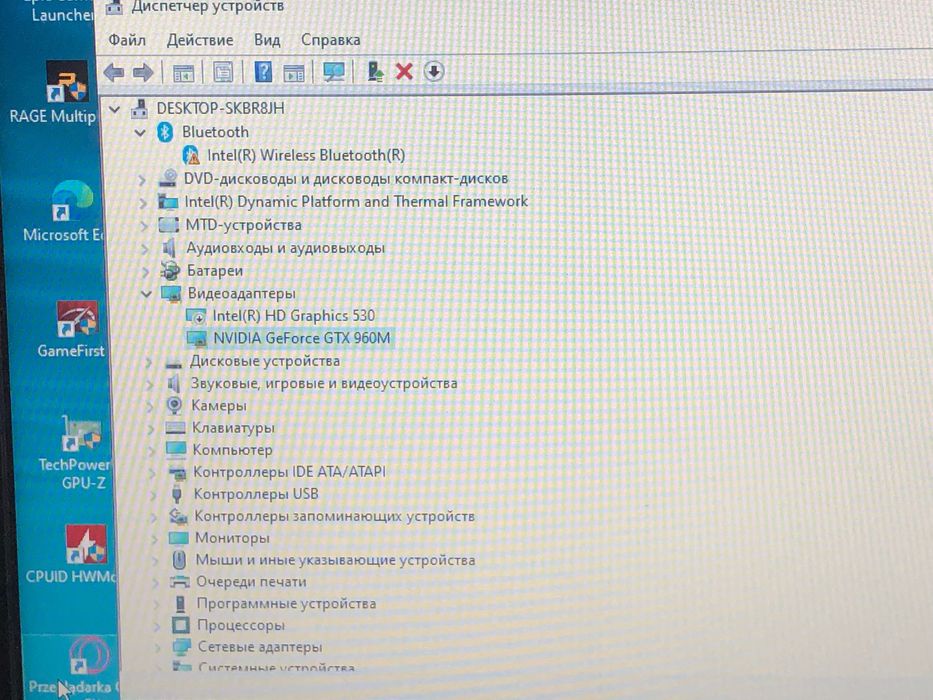Open the Przegladarka desktop shortcut

(x=89, y=655)
